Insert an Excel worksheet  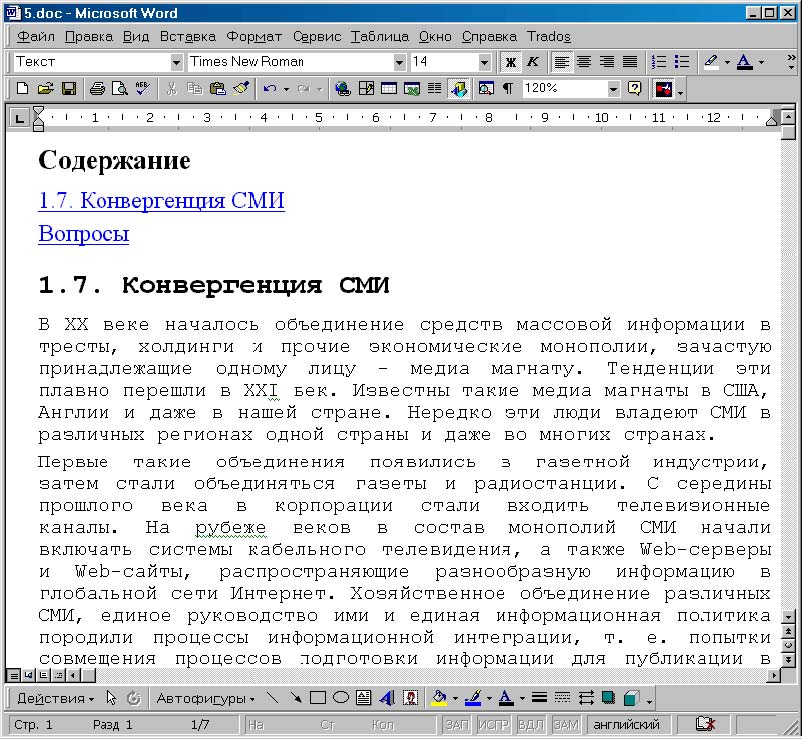(412, 88)
